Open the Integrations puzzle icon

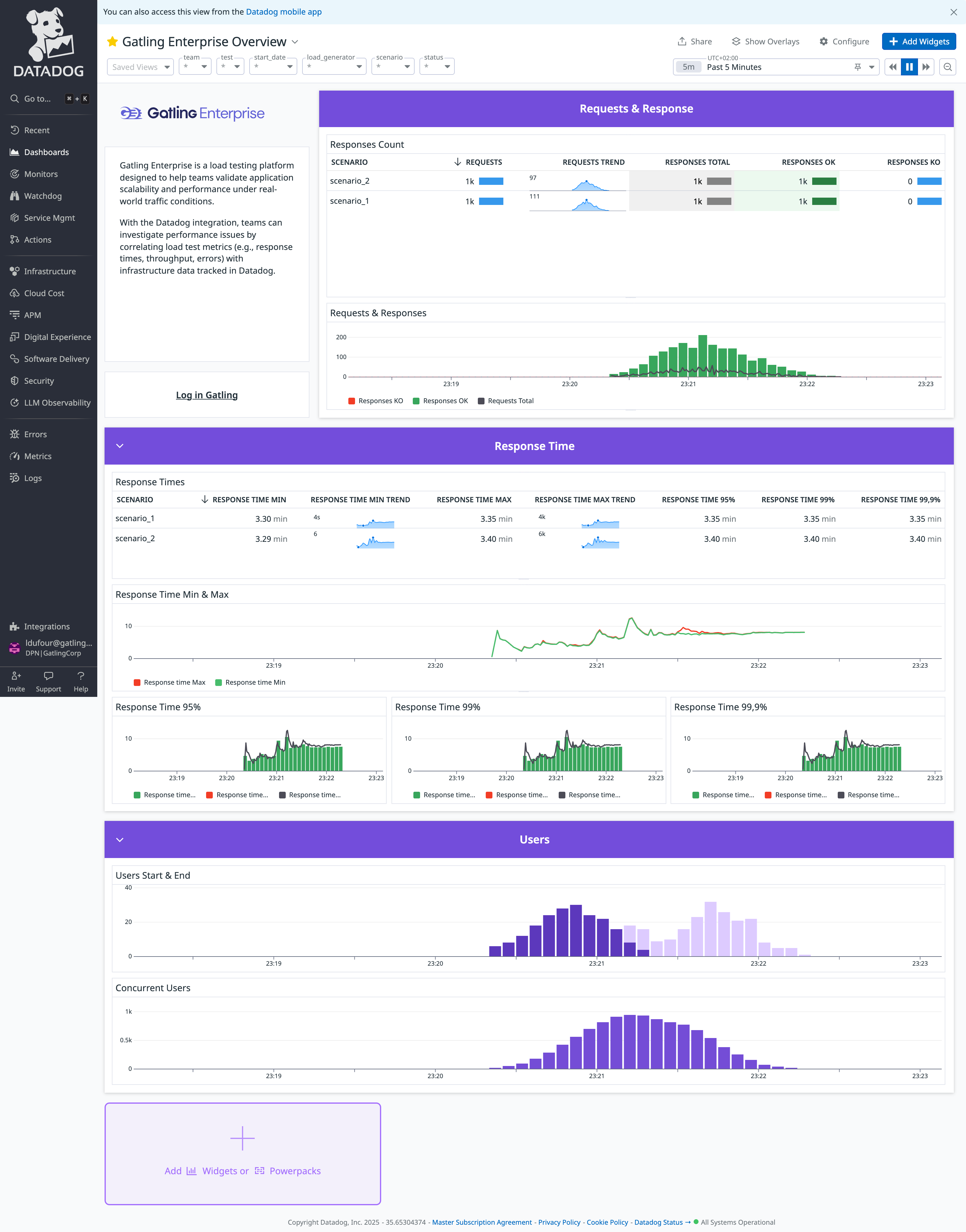tap(15, 626)
